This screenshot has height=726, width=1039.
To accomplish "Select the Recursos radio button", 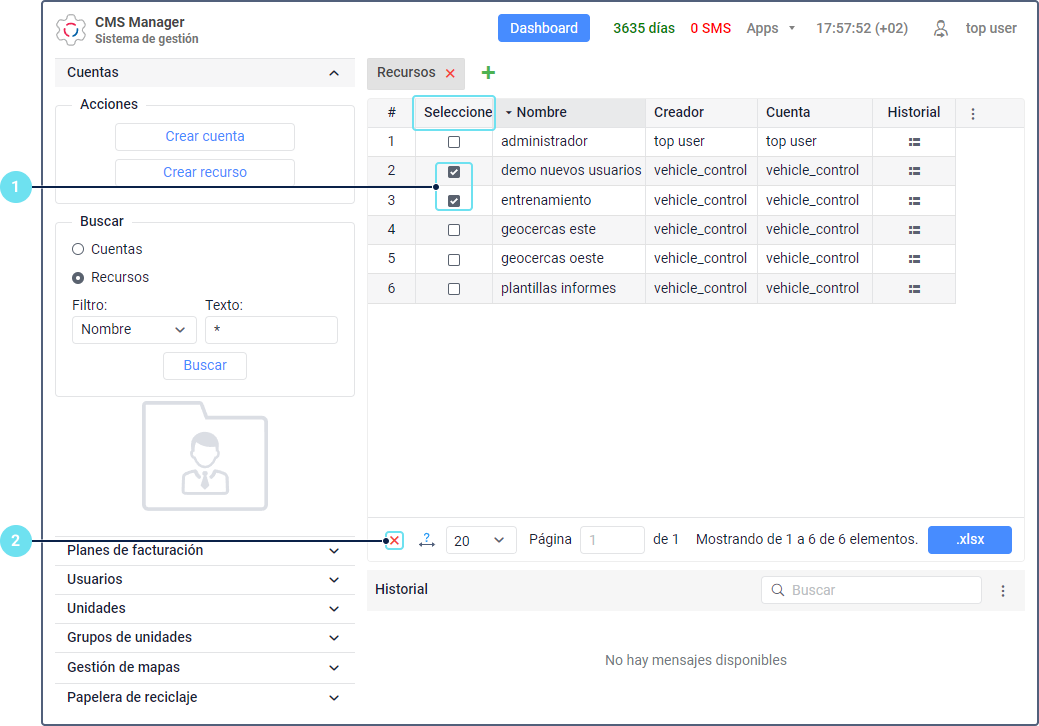I will click(x=78, y=278).
